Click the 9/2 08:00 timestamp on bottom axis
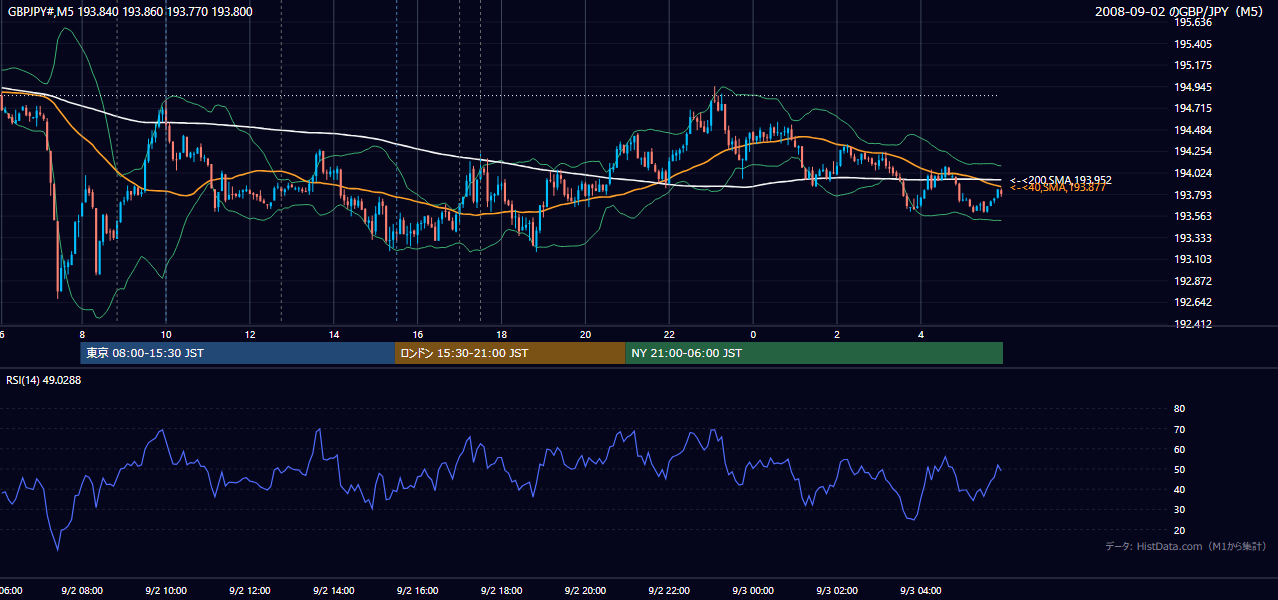The height and width of the screenshot is (600, 1278). pyautogui.click(x=82, y=591)
